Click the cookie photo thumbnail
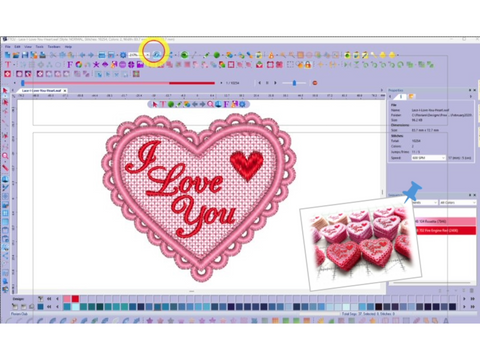The height and width of the screenshot is (360, 480). coord(361,243)
